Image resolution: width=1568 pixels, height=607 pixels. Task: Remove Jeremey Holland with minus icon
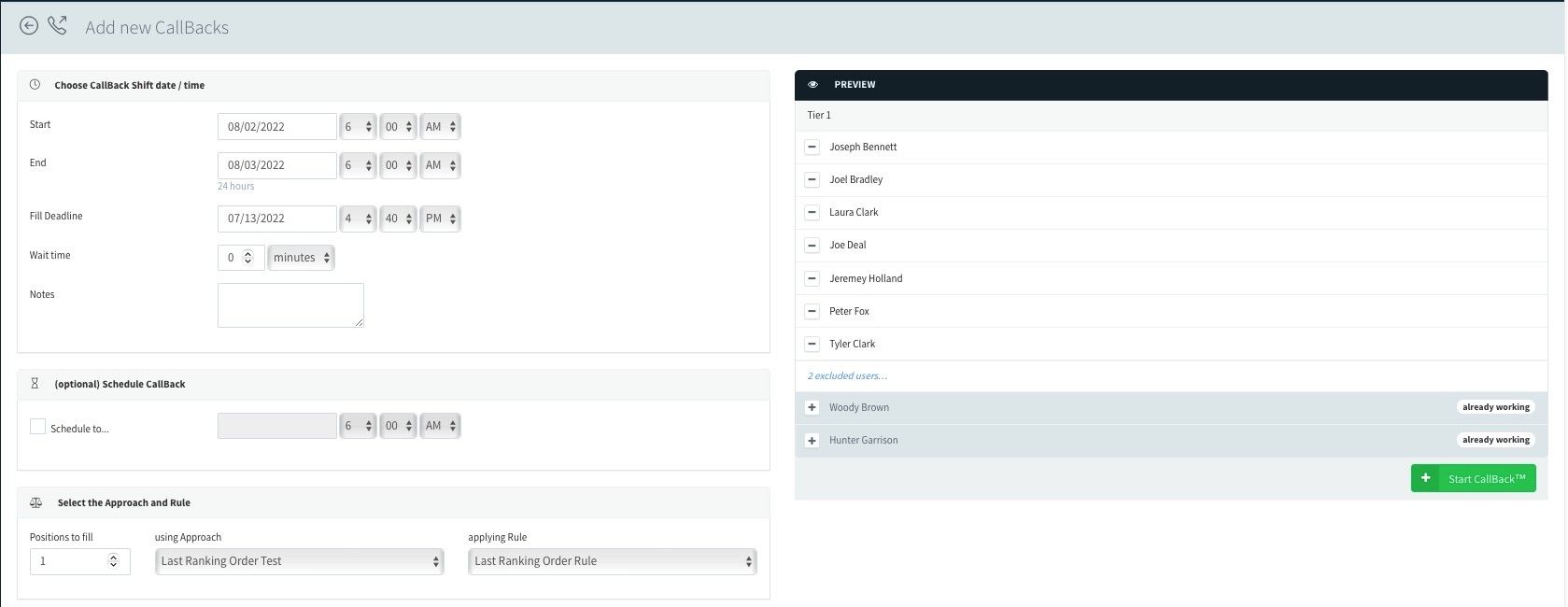pyautogui.click(x=812, y=278)
